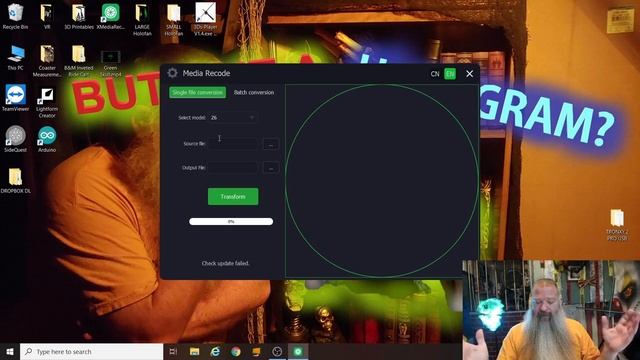Open the Coaster Measurements folder
640x360 pixels.
[47, 61]
